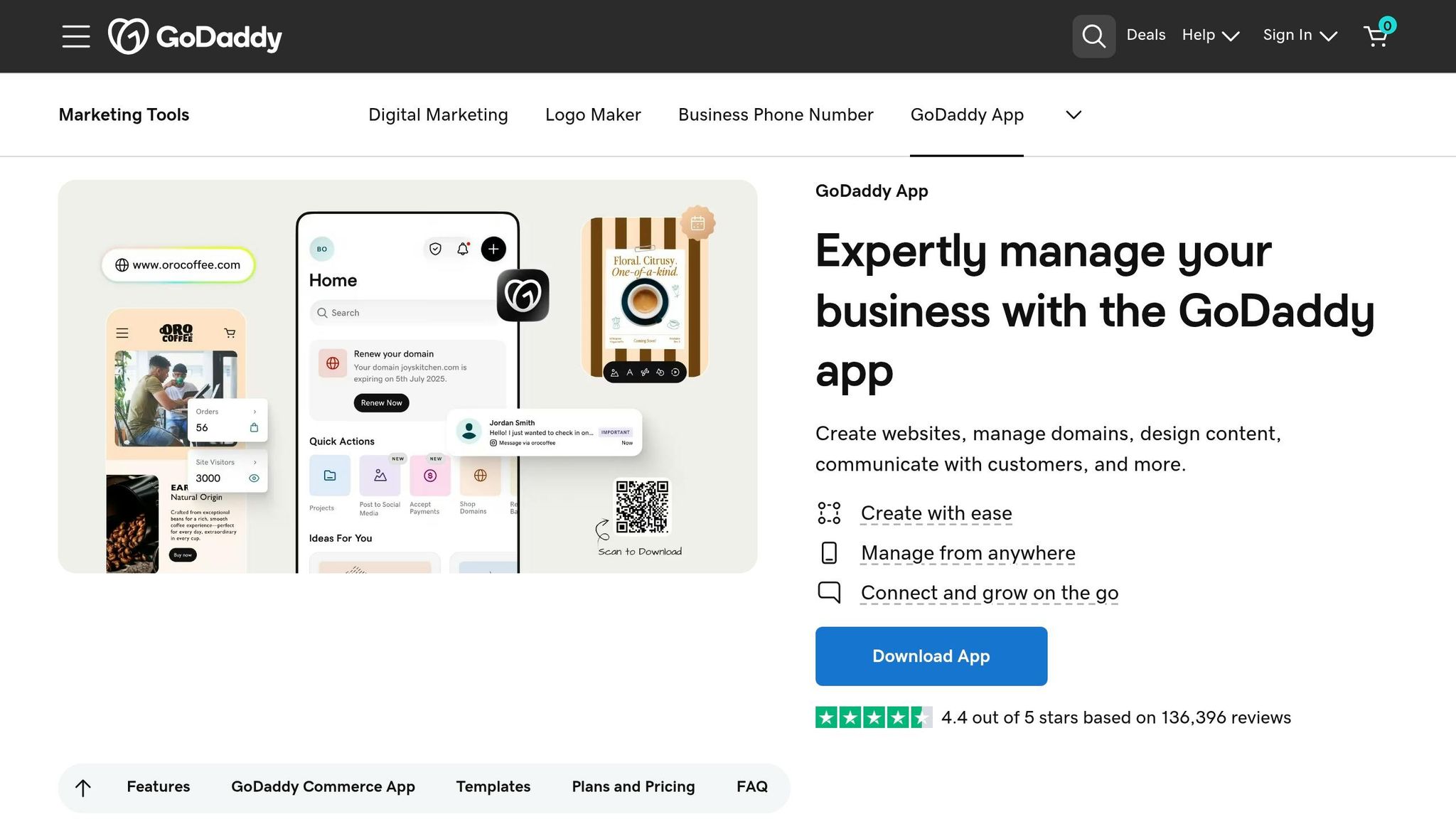
Task: Select the GoDaddy App tab
Action: click(967, 114)
